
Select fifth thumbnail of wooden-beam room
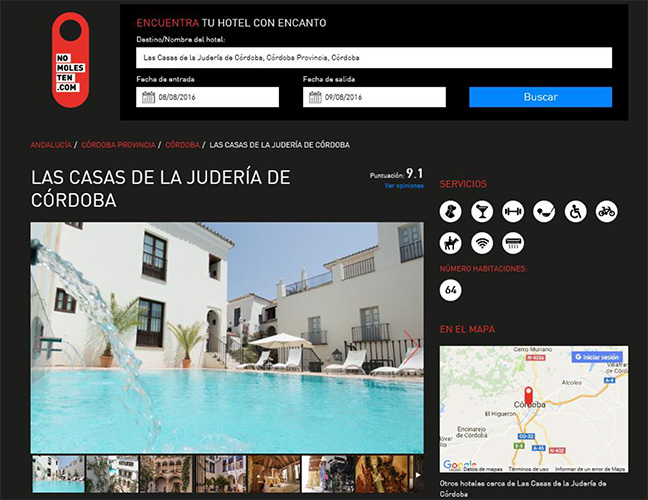click(x=274, y=474)
